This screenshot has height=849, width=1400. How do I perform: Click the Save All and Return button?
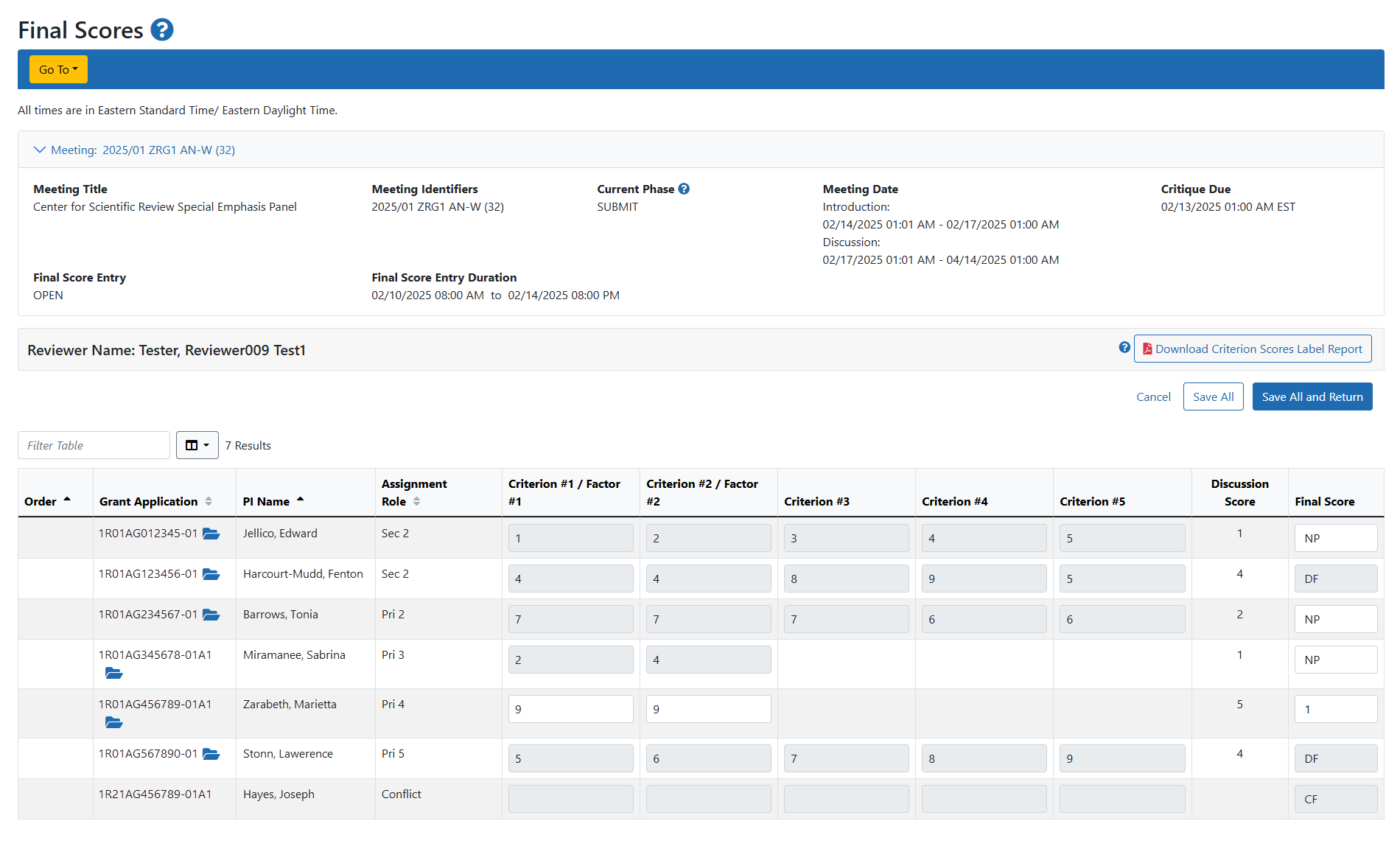(1312, 396)
